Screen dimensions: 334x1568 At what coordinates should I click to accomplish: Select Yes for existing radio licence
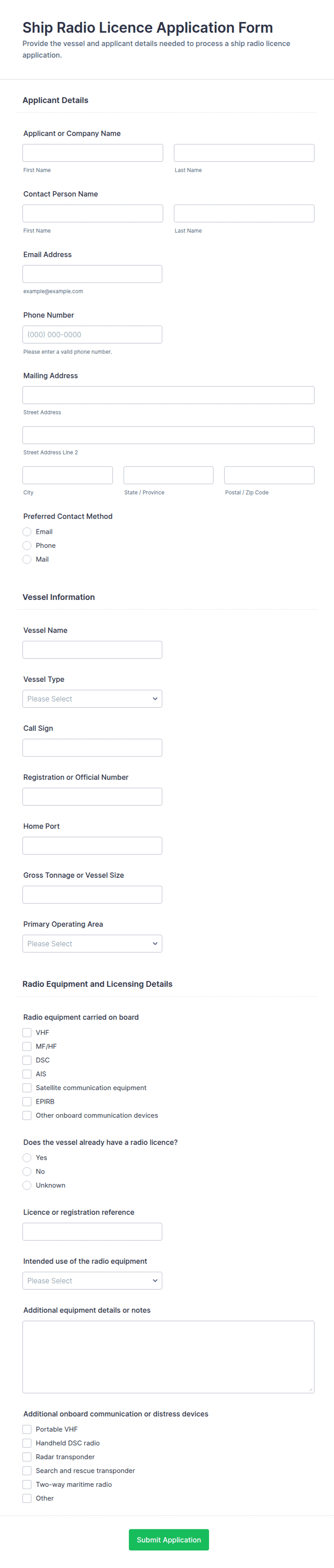(27, 1158)
